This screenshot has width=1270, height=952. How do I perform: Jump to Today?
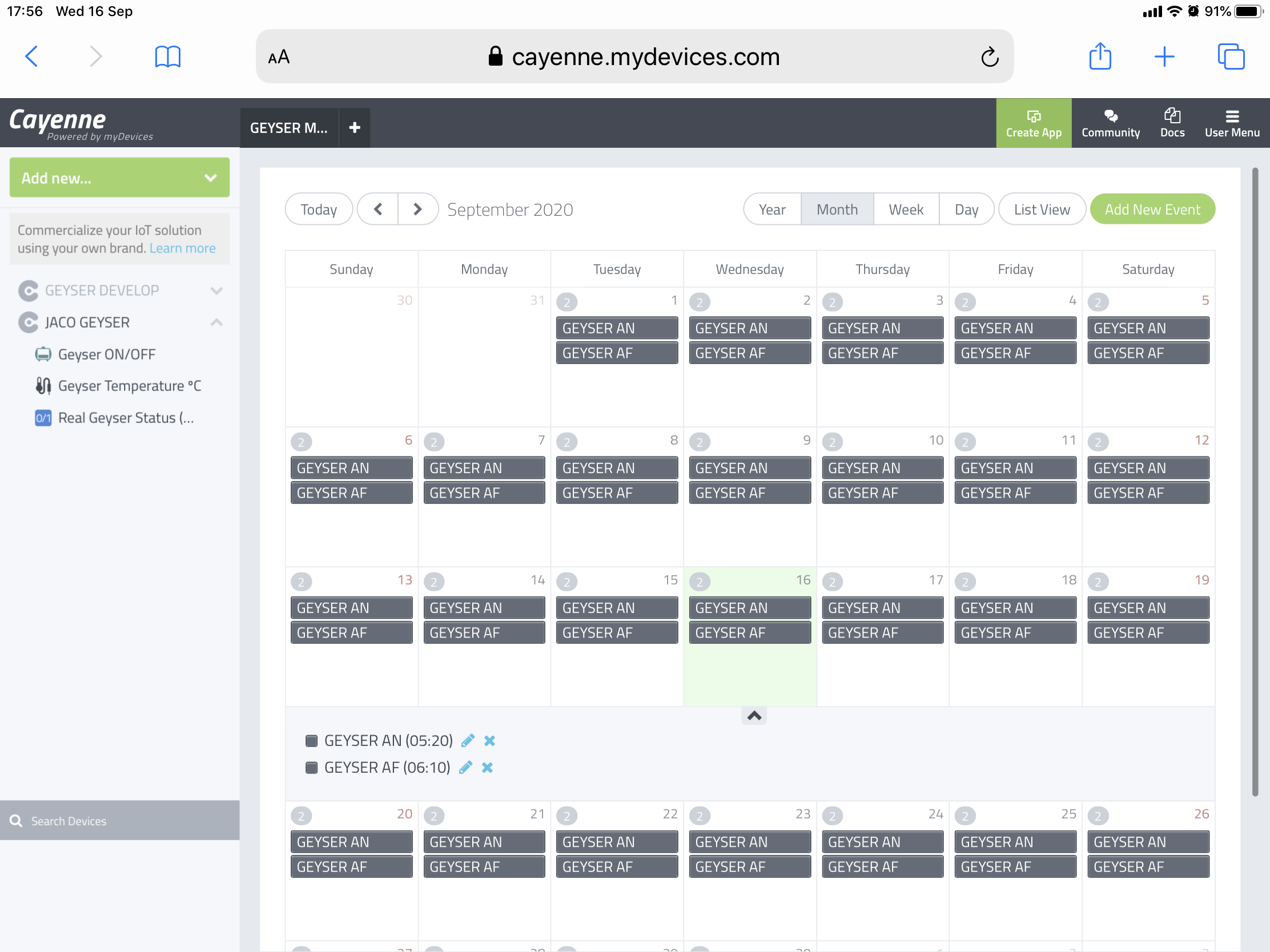coord(319,209)
